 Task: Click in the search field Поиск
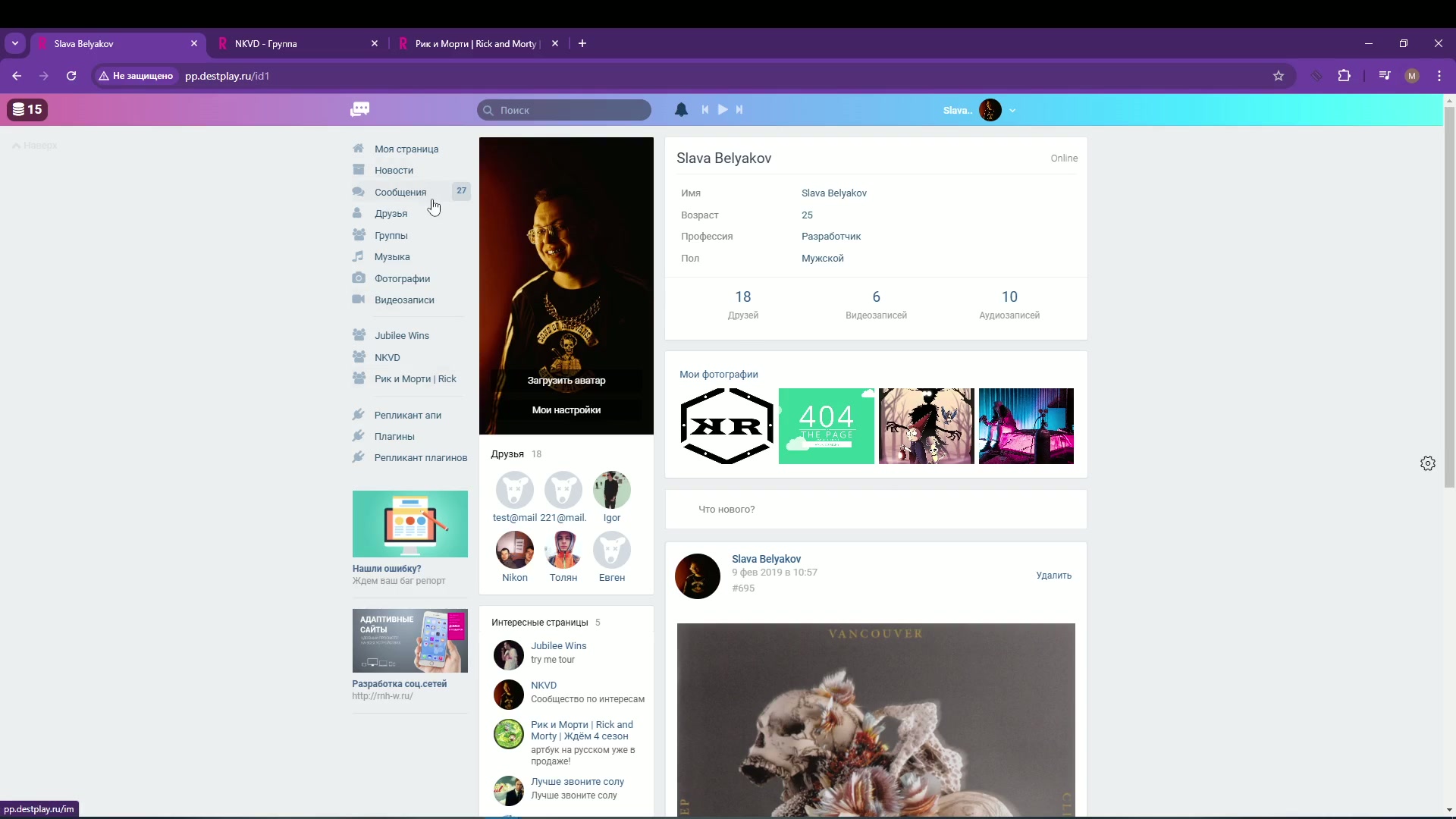(564, 110)
